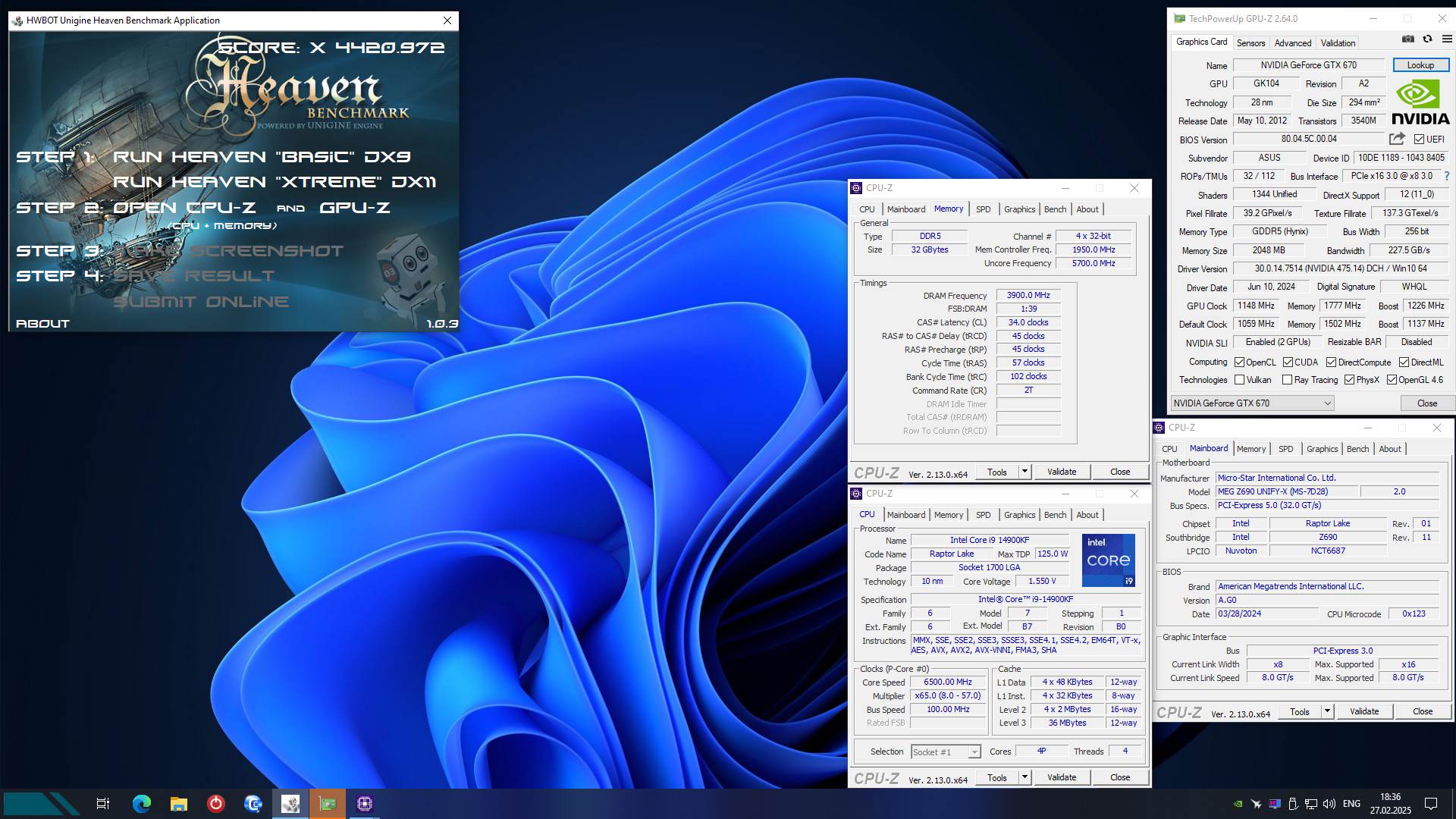The width and height of the screenshot is (1456, 819).
Task: Expand Tools arrow in CPU-Z CPU window
Action: 1024,777
